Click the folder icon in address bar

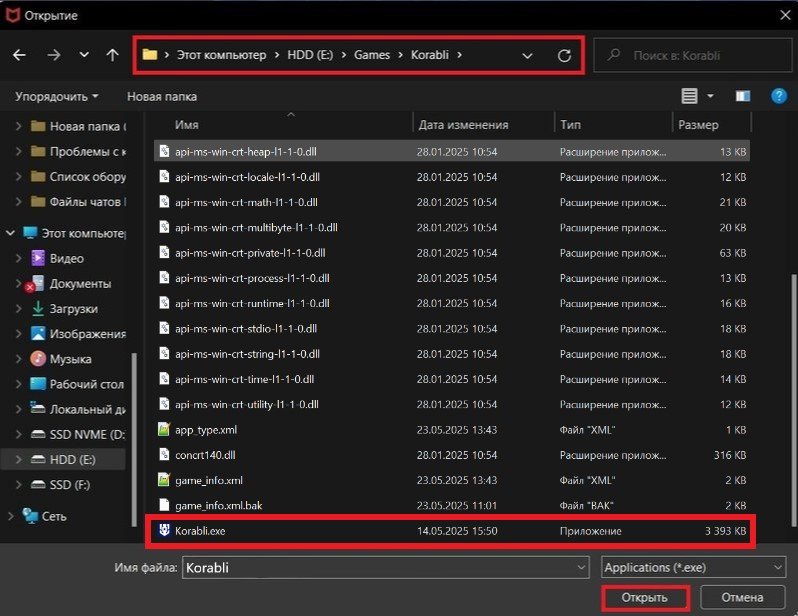(x=150, y=54)
